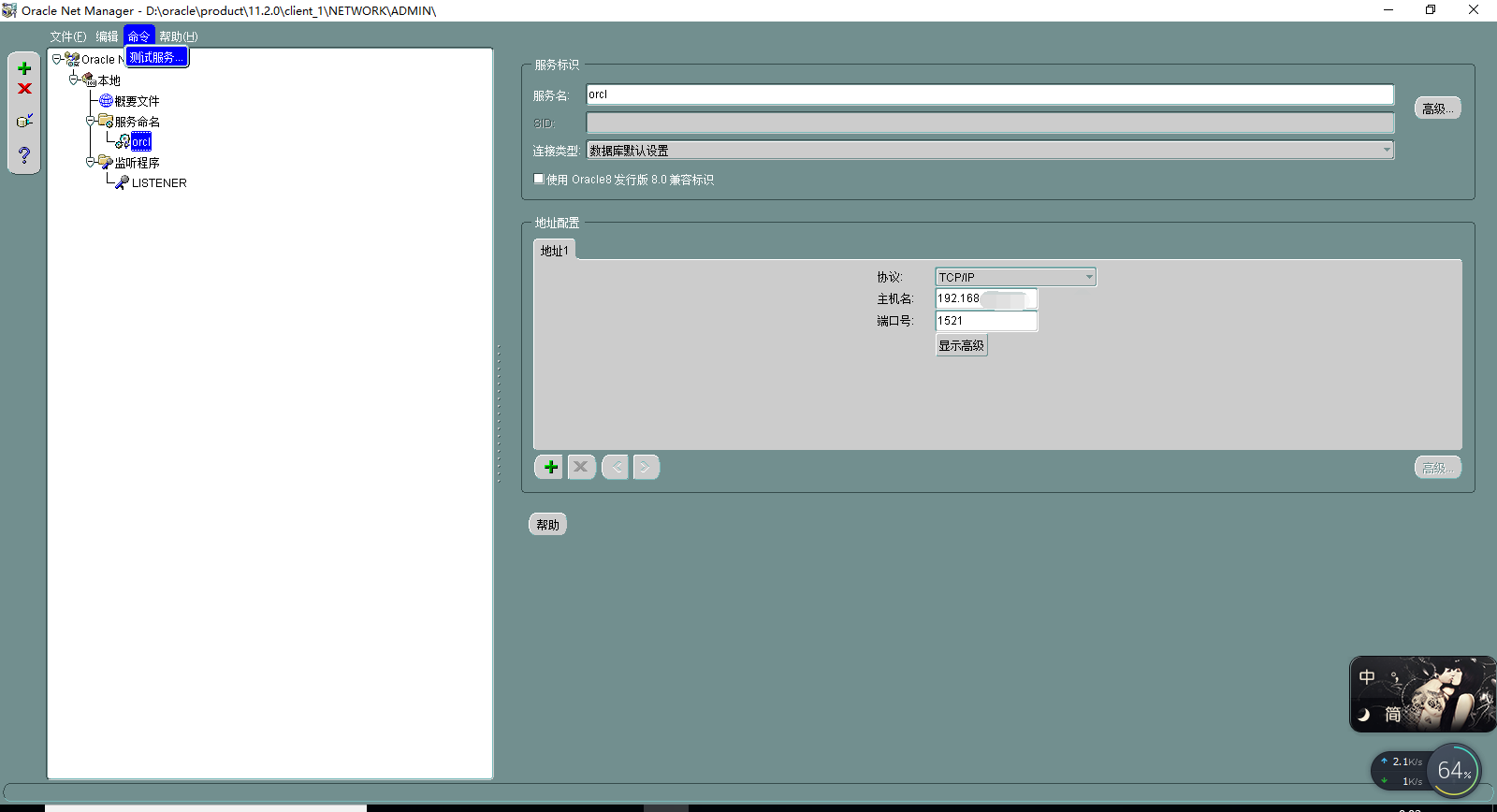Click the red X delete icon in left toolbar

tap(24, 89)
